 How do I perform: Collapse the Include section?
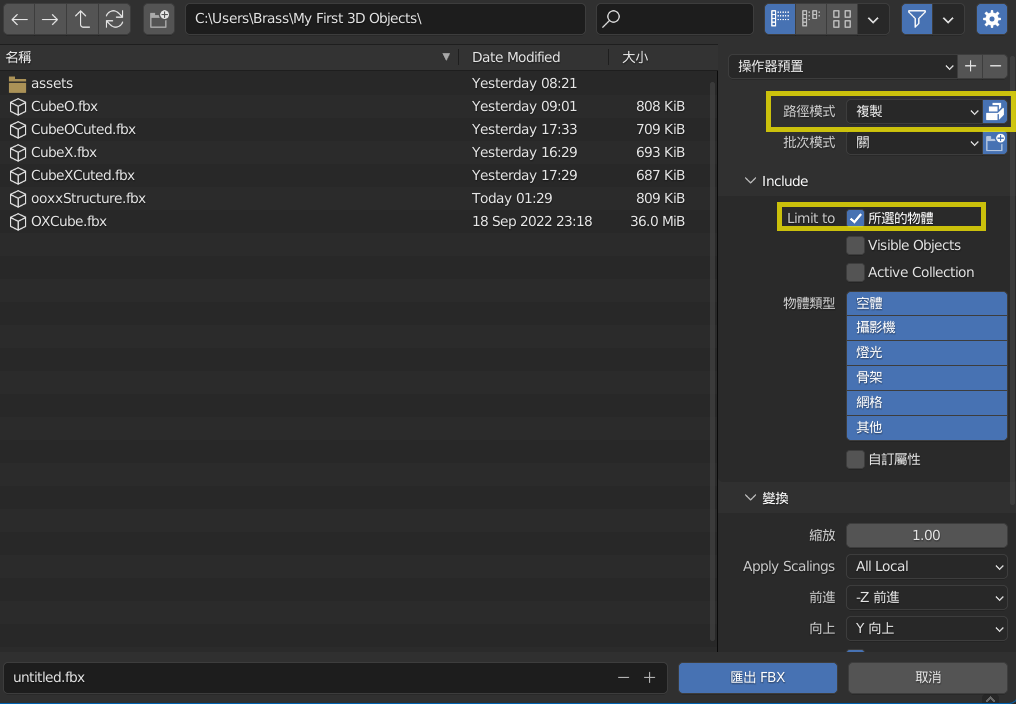[x=751, y=181]
